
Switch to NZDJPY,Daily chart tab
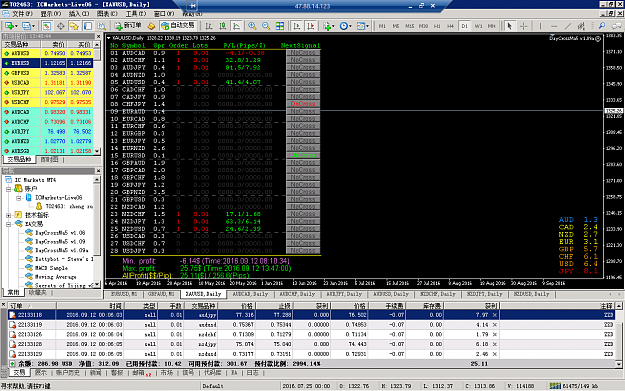click(484, 294)
